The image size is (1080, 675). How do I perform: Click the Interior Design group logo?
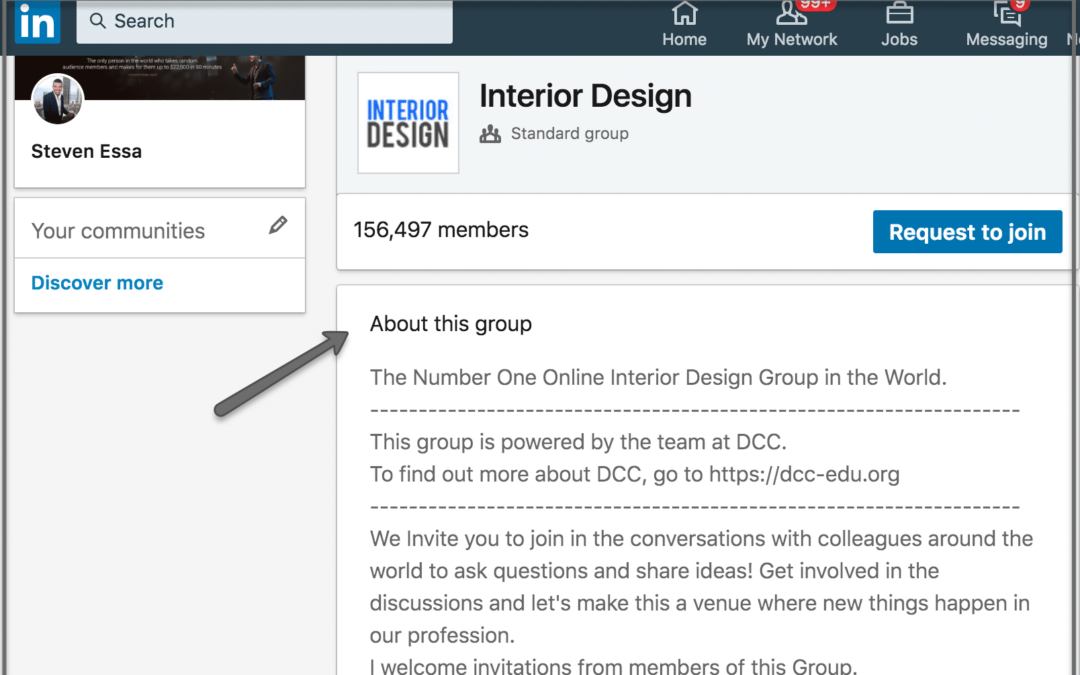click(408, 123)
